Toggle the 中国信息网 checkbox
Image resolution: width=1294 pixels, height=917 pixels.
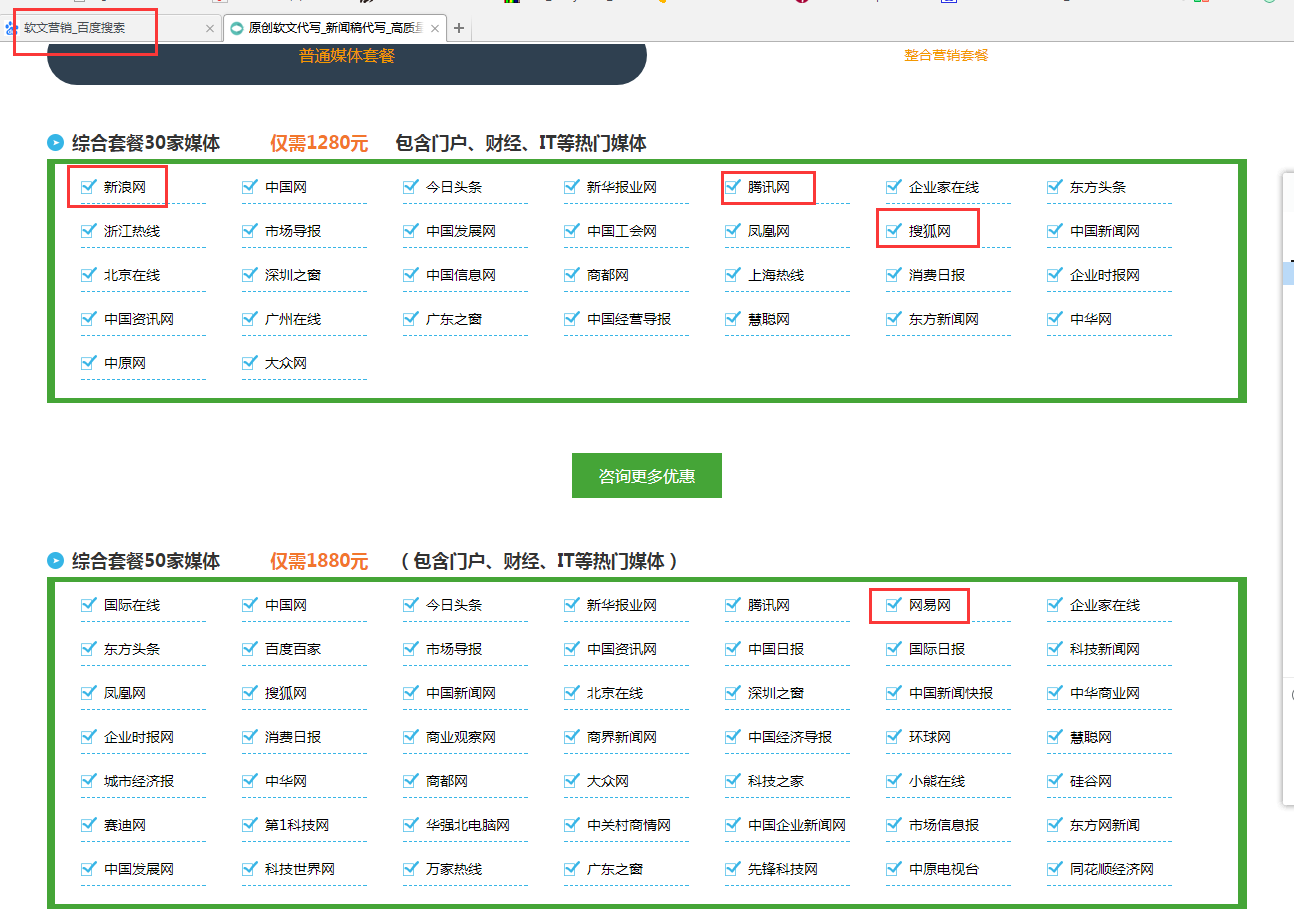pyautogui.click(x=411, y=274)
